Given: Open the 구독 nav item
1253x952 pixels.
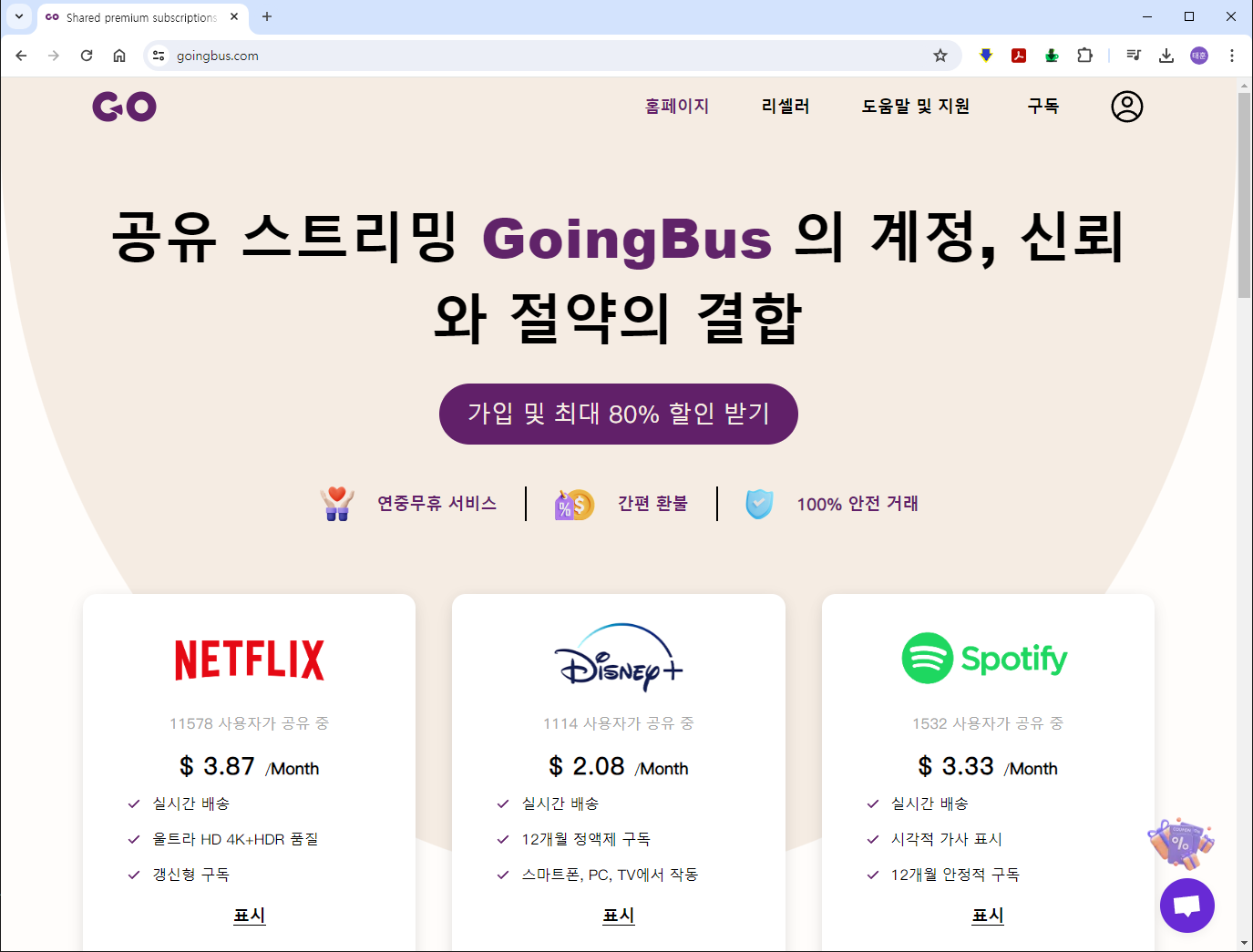Looking at the screenshot, I should (x=1043, y=106).
